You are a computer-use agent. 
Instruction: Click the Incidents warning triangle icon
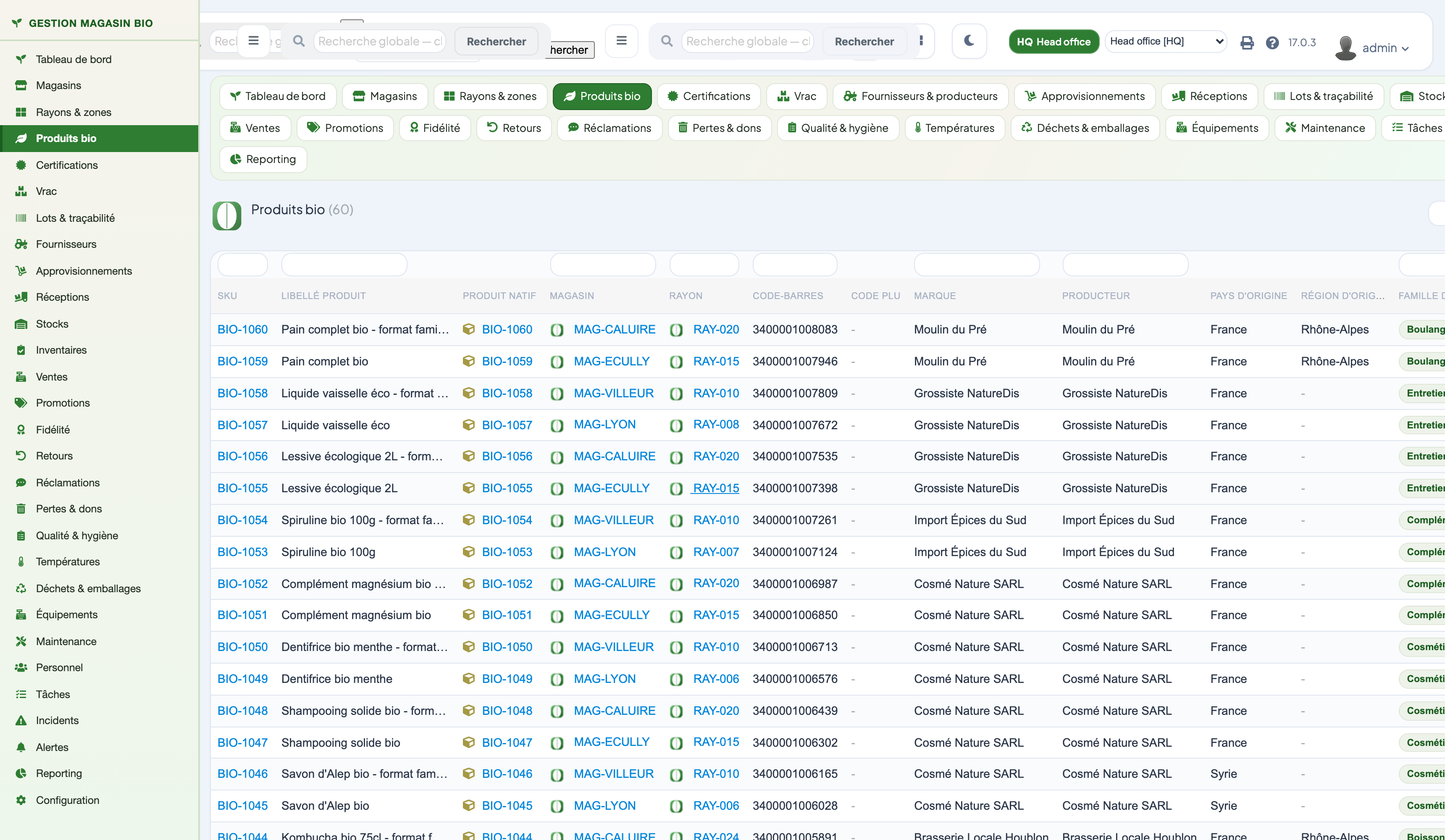click(21, 721)
